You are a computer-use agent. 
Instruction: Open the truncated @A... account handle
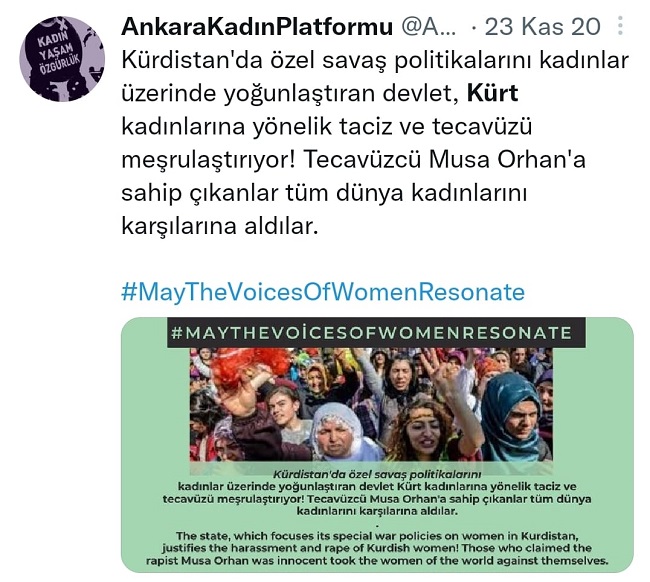pyautogui.click(x=429, y=27)
